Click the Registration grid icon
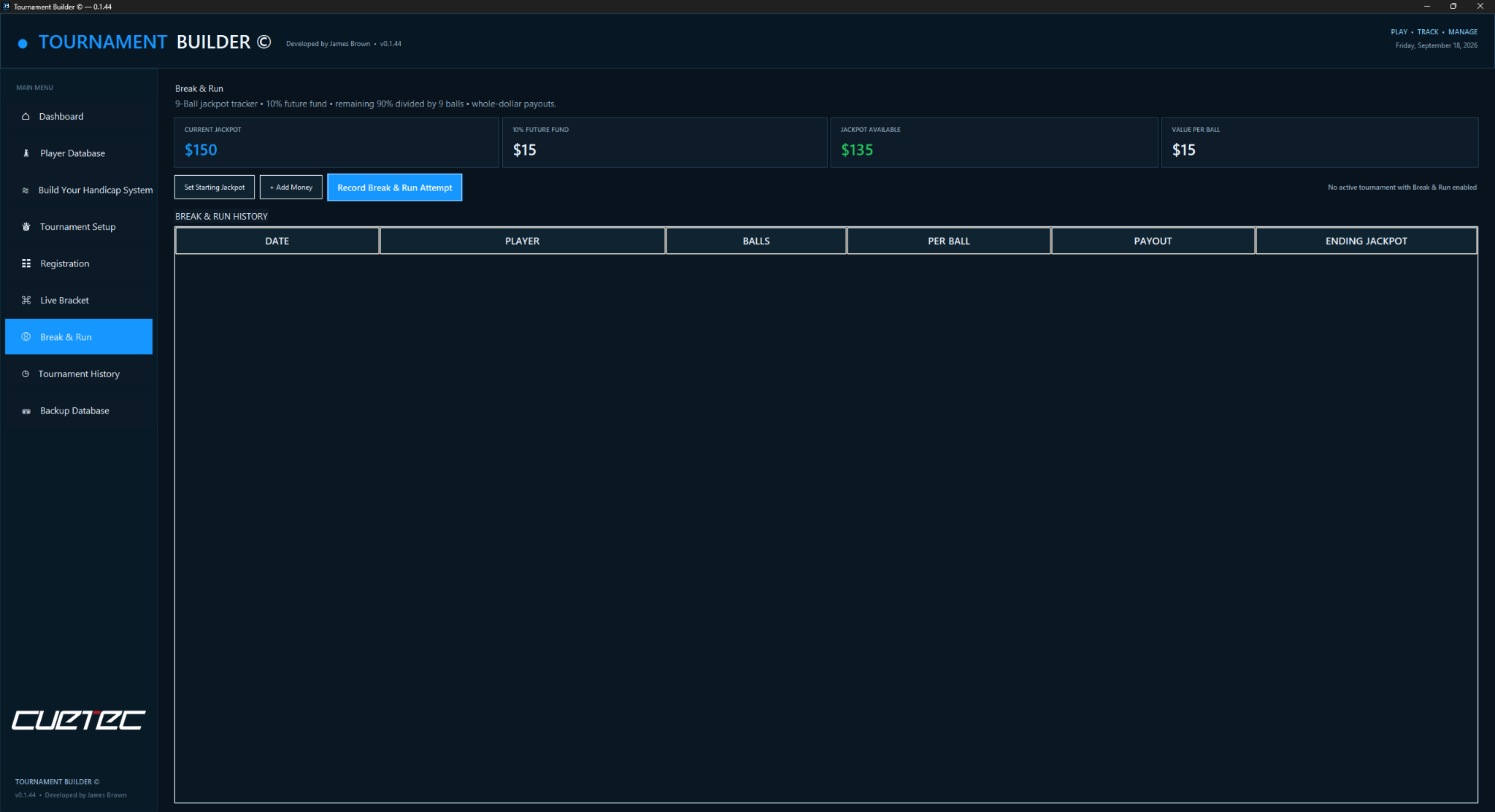1495x812 pixels. 26,263
